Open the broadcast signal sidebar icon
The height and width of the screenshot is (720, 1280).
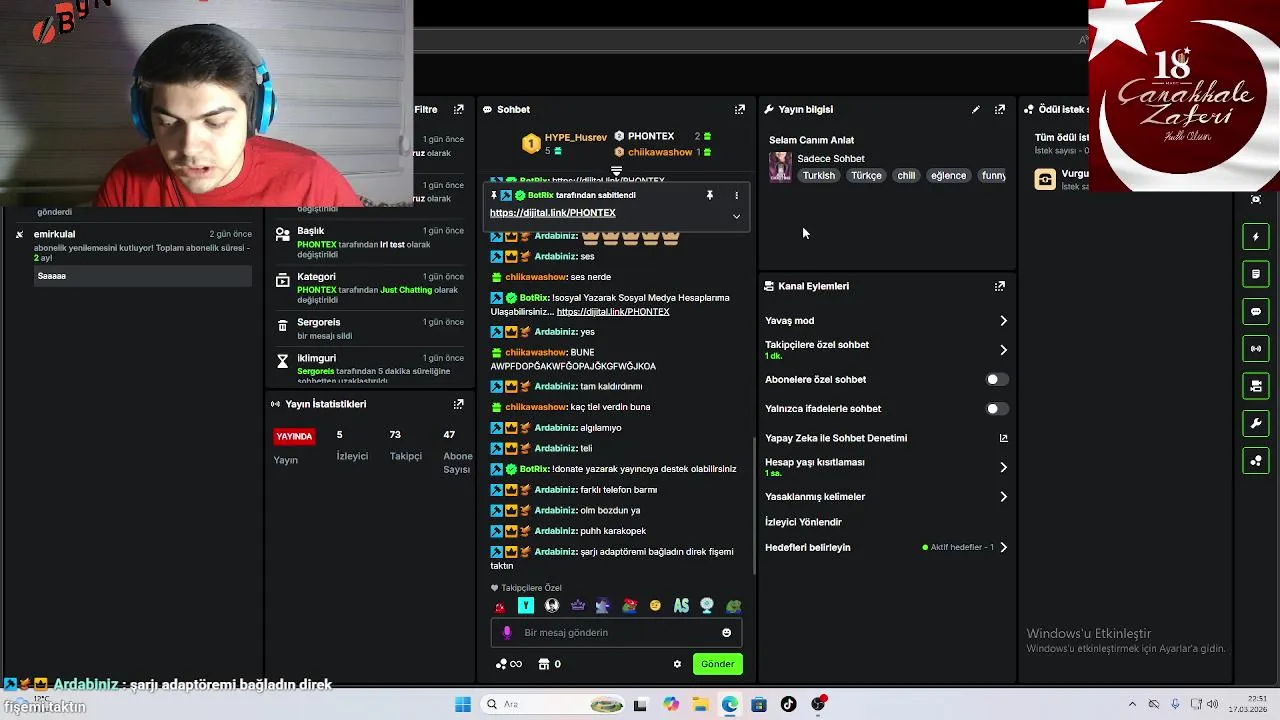pyautogui.click(x=1256, y=348)
